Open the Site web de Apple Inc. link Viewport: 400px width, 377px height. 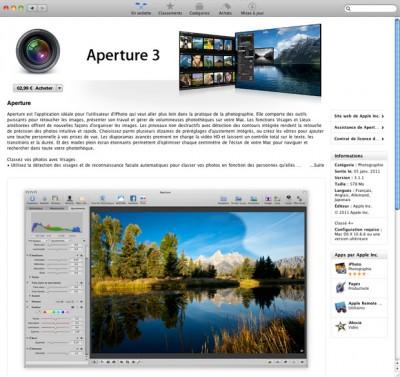pyautogui.click(x=359, y=116)
